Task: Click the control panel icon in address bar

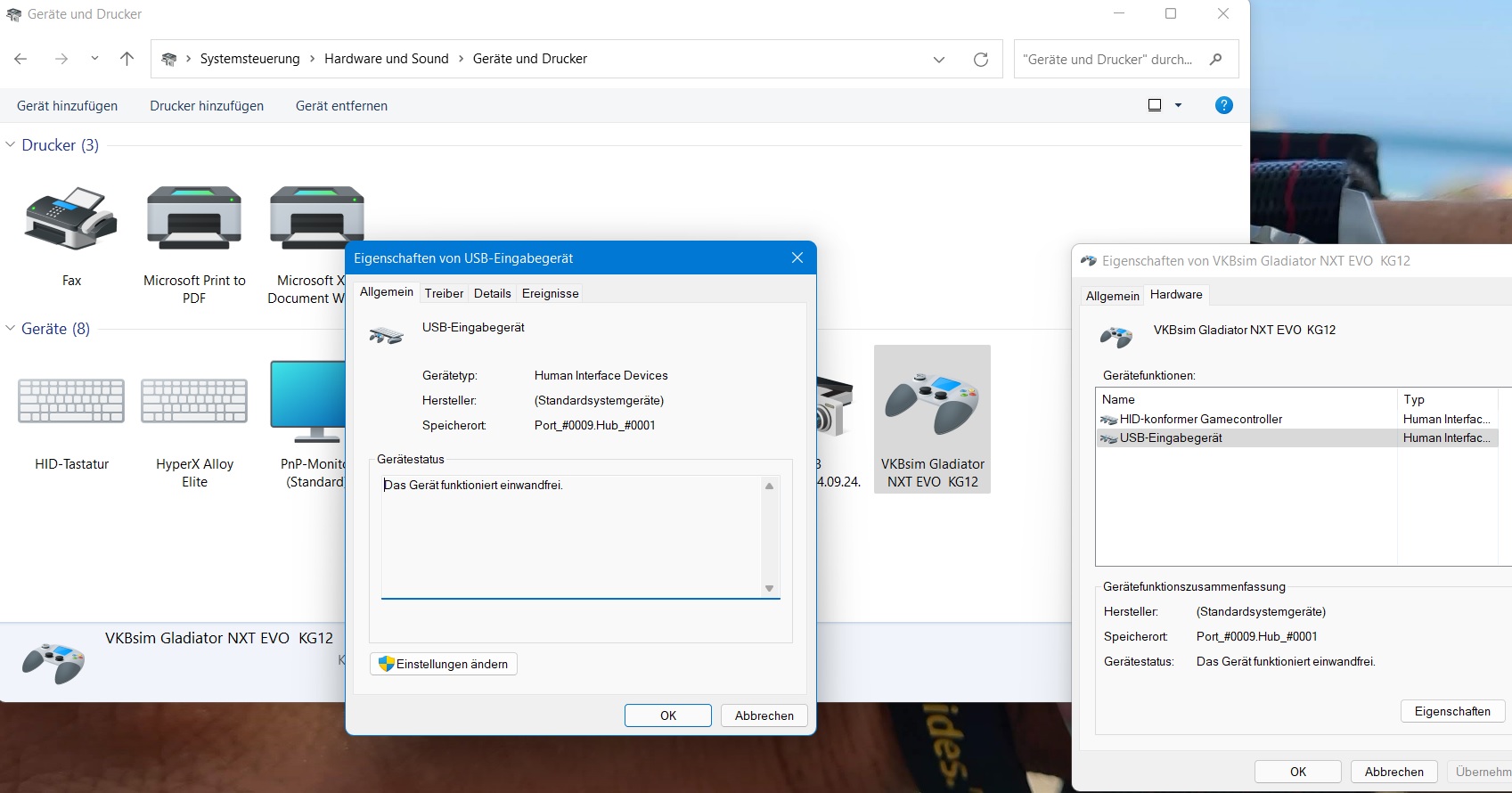Action: pos(168,59)
